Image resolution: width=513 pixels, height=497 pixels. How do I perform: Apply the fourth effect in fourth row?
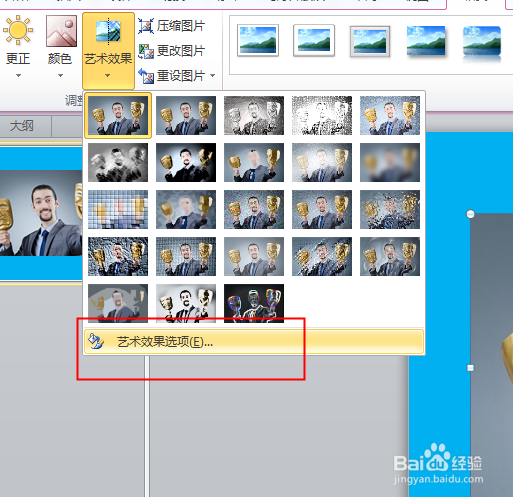pos(322,257)
